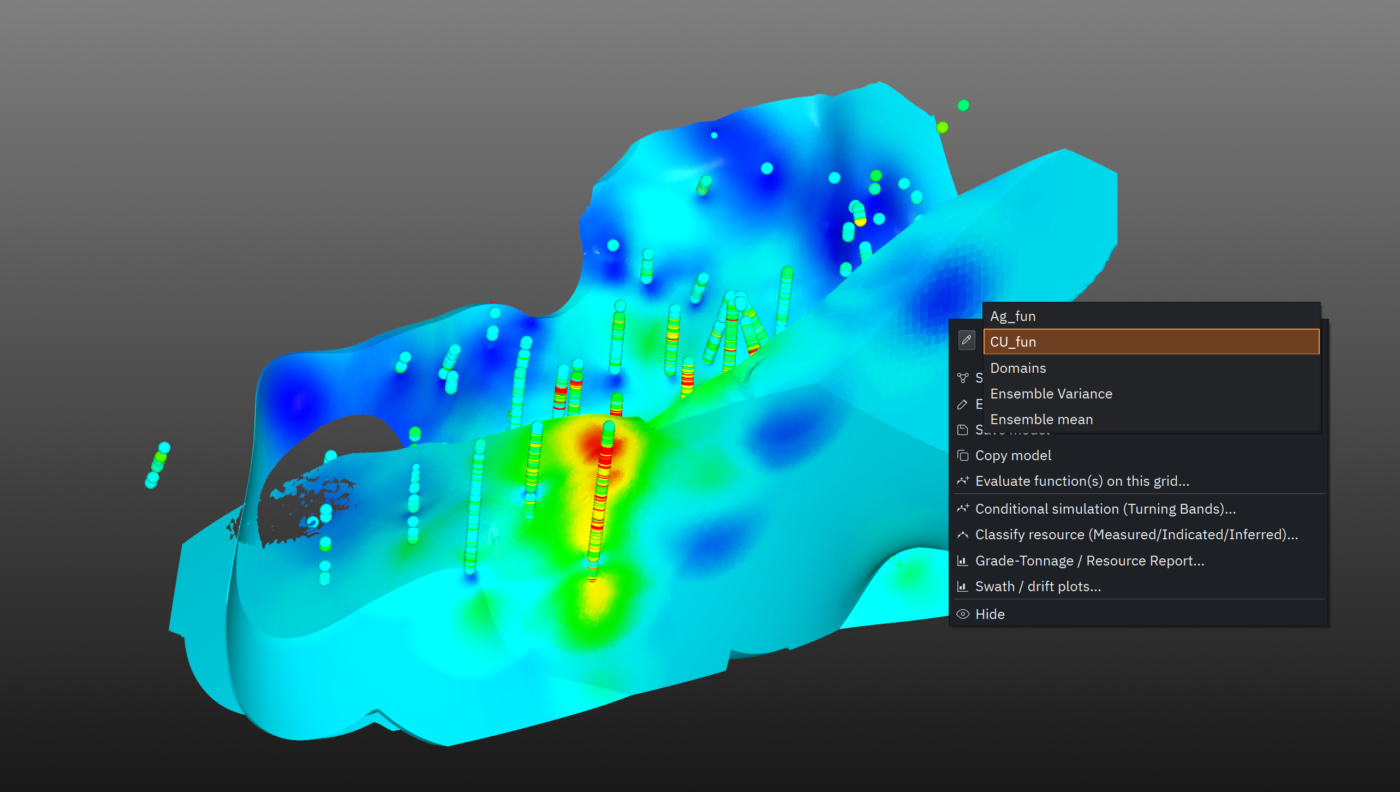Select Ensemble Variance option
This screenshot has width=1400, height=792.
(x=1151, y=394)
